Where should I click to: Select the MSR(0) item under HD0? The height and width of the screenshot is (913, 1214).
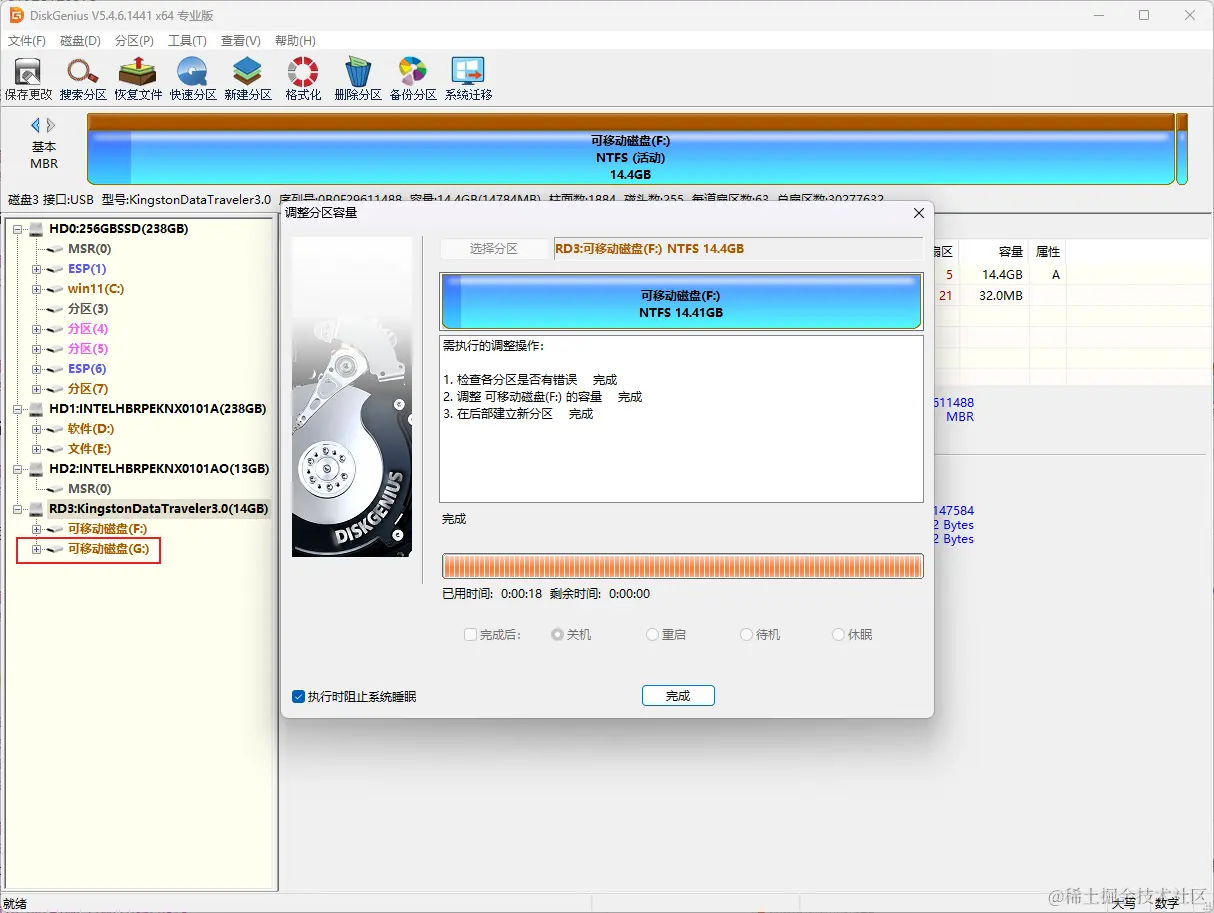pyautogui.click(x=89, y=249)
